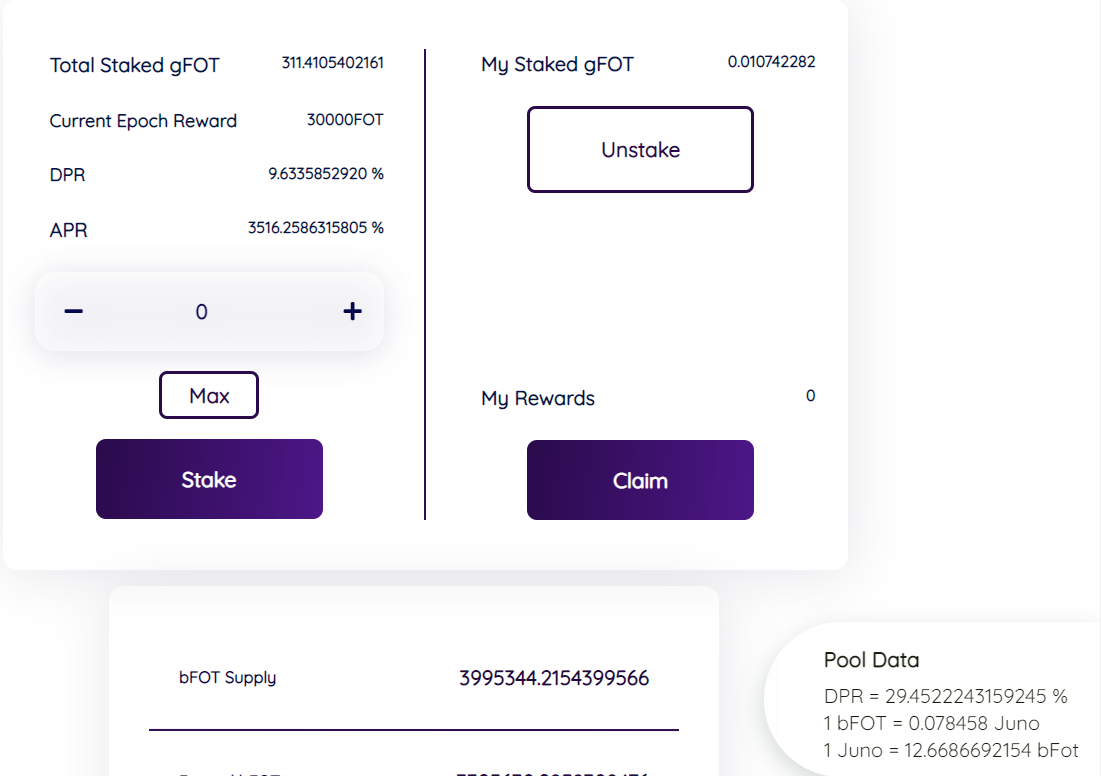Click the My Staked gFOT label
The image size is (1101, 776).
click(x=557, y=65)
